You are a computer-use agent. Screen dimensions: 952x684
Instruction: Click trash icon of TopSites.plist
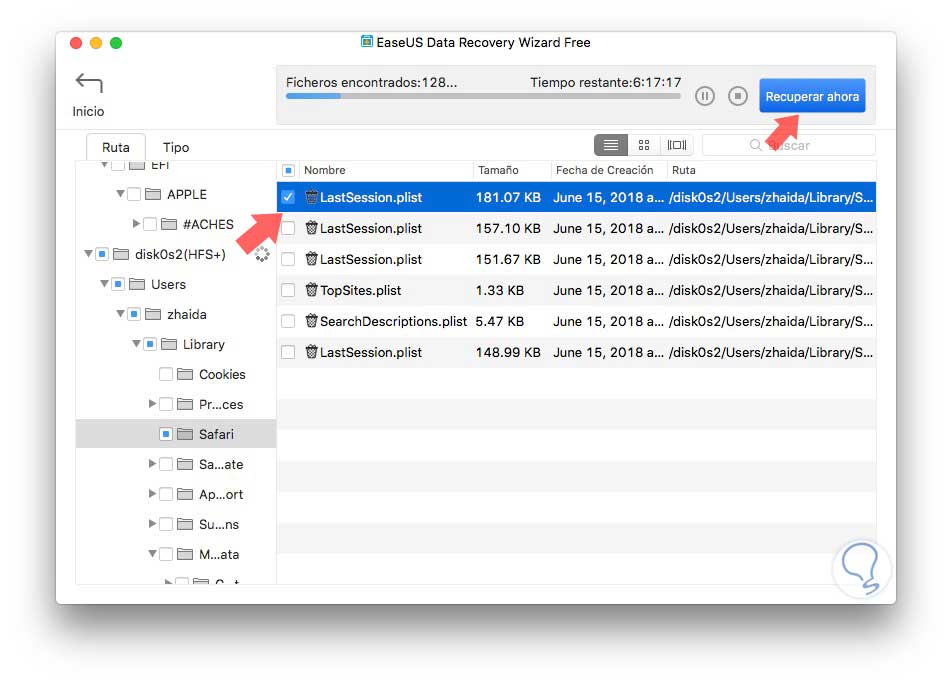(x=311, y=290)
